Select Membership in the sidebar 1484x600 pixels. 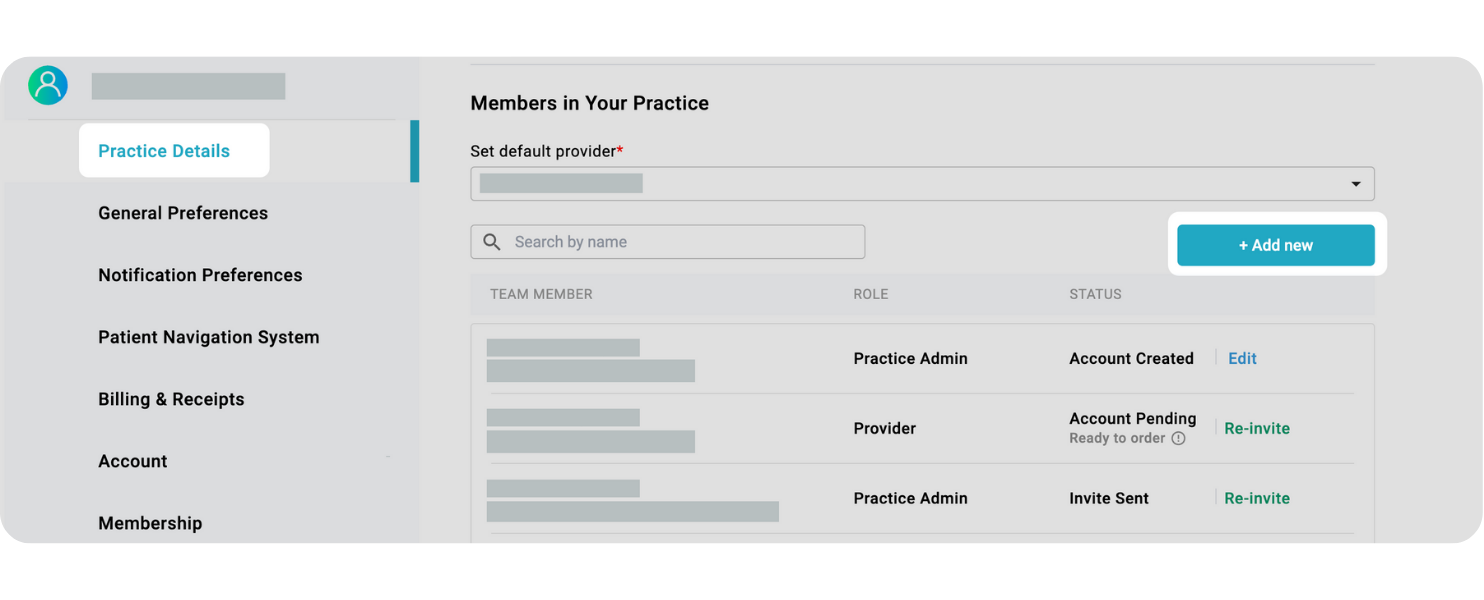(150, 523)
